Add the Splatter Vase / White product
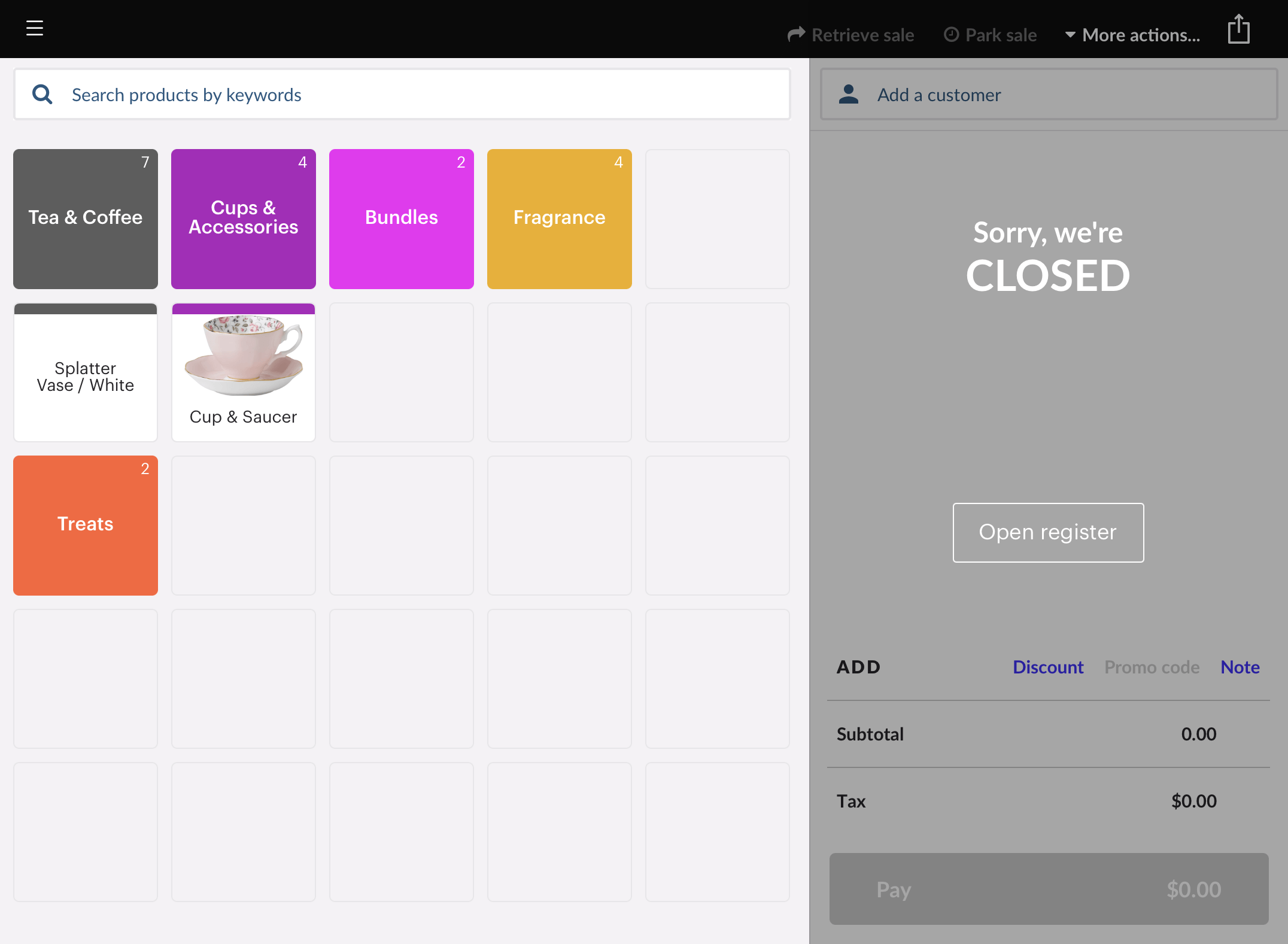The height and width of the screenshot is (944, 1288). pos(86,376)
